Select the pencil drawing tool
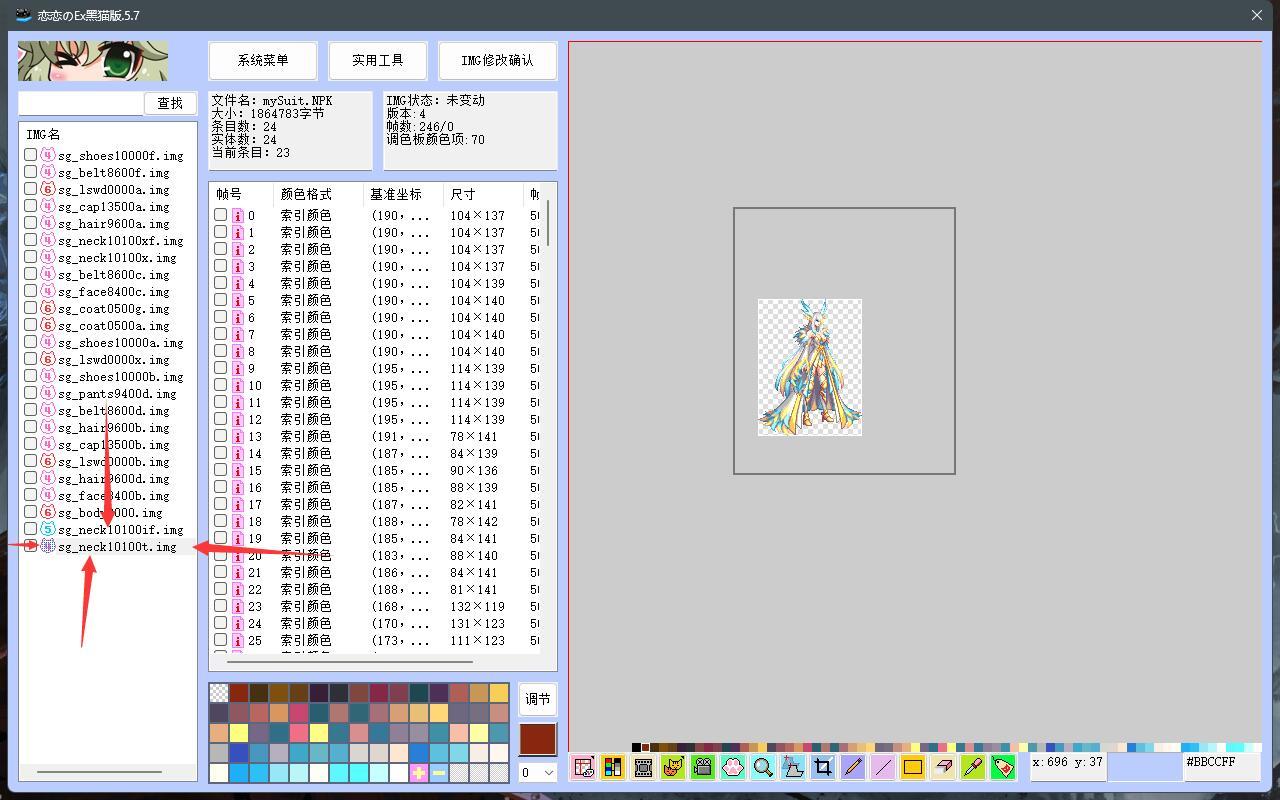1280x800 pixels. (x=853, y=767)
